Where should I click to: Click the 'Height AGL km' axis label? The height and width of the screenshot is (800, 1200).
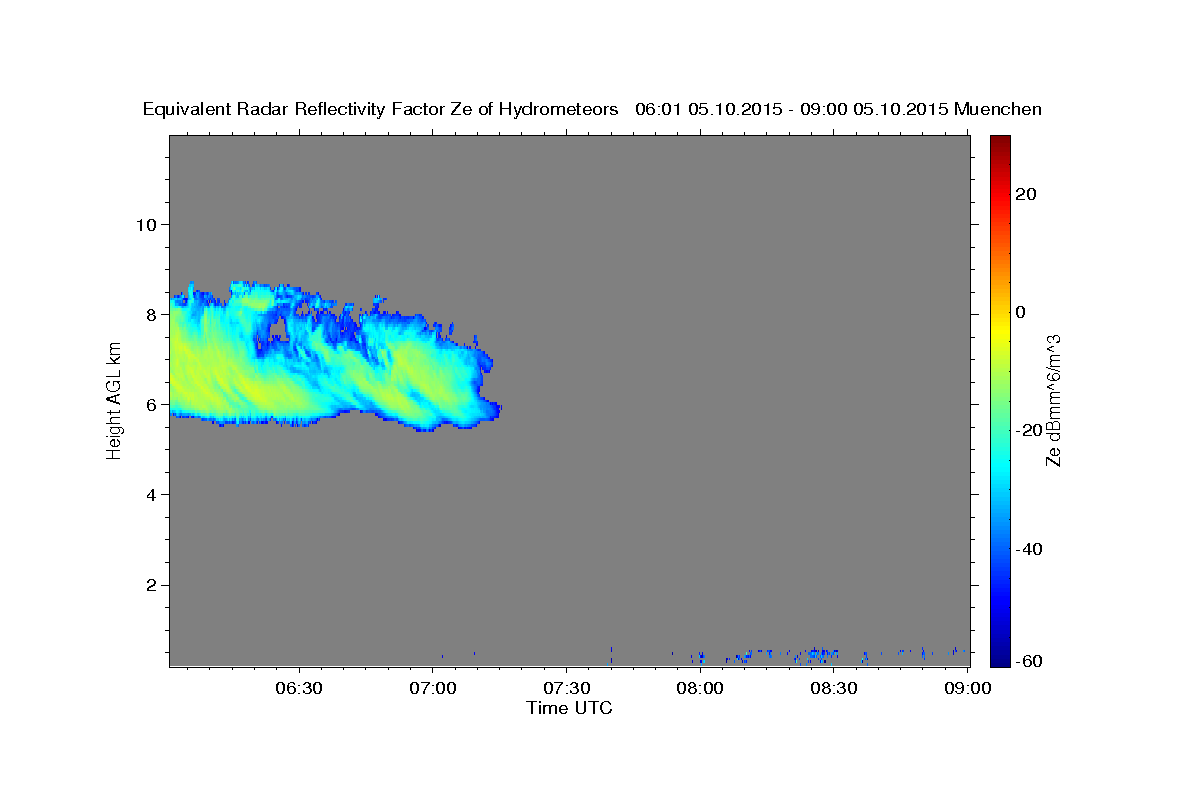tap(115, 400)
